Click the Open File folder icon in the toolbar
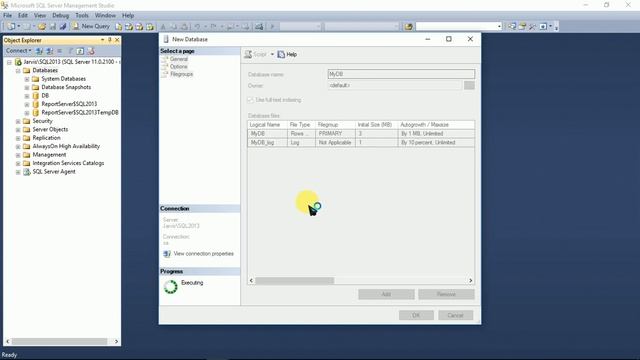Screen dimensions: 640x360 coord(42,27)
